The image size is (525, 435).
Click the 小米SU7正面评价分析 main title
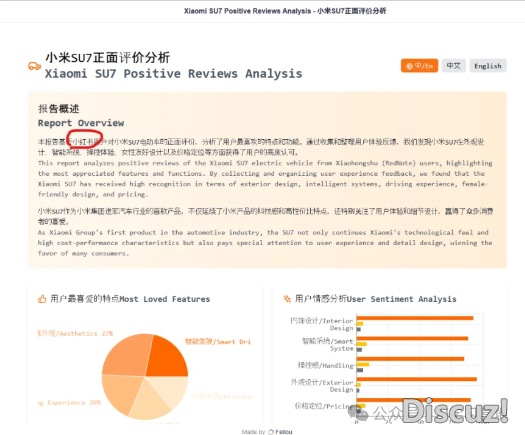pos(108,58)
